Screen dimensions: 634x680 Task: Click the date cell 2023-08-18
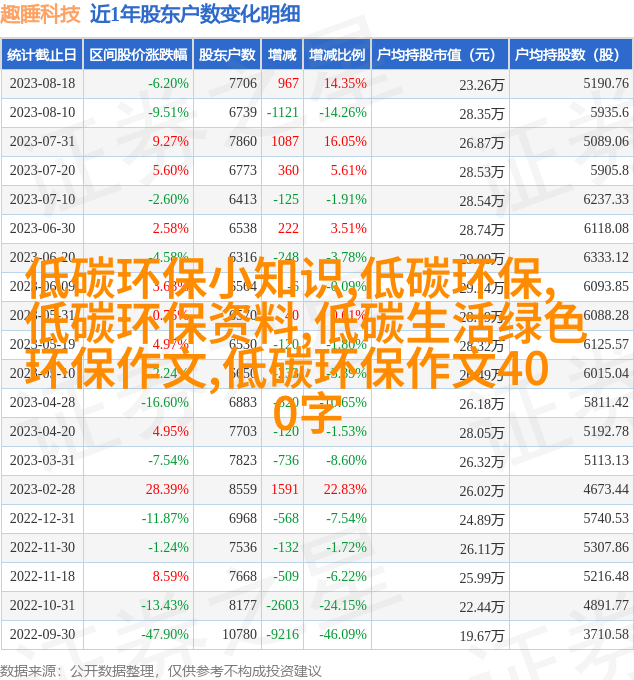(x=42, y=83)
